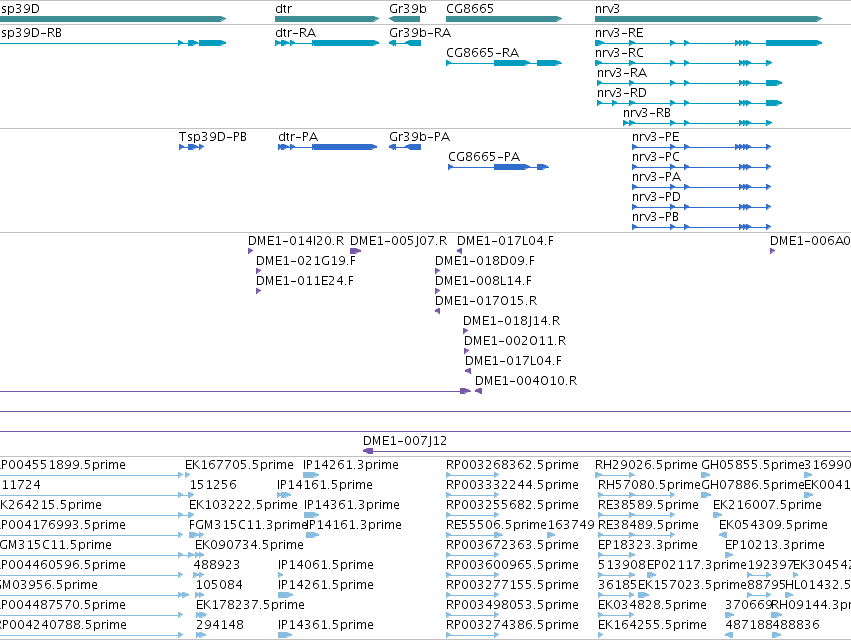Click the RH29026.5prime EST label
Viewport: 851px width, 640px height.
646,465
